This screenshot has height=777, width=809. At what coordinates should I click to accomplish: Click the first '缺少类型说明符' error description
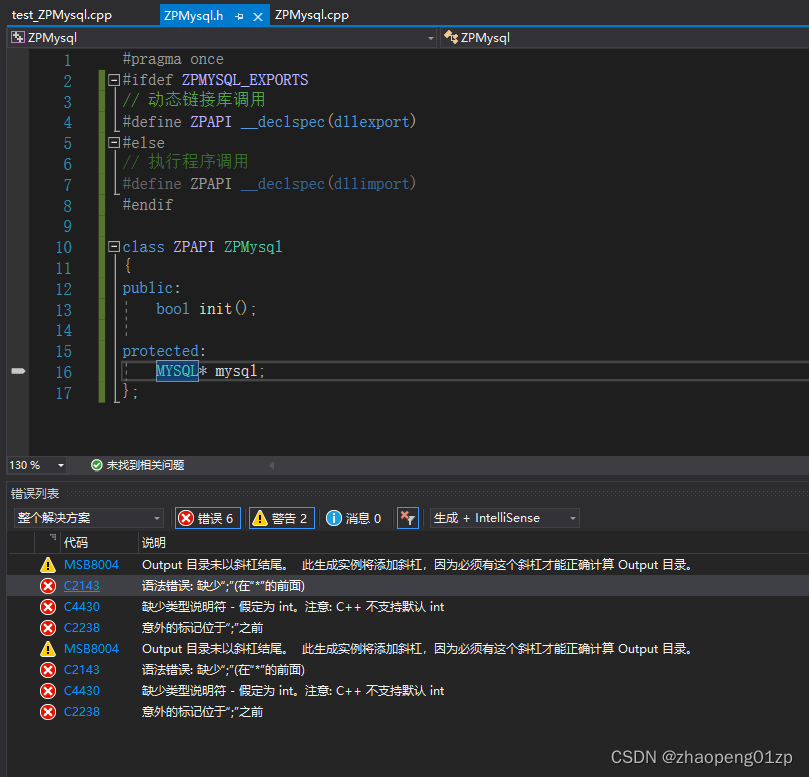click(x=293, y=607)
